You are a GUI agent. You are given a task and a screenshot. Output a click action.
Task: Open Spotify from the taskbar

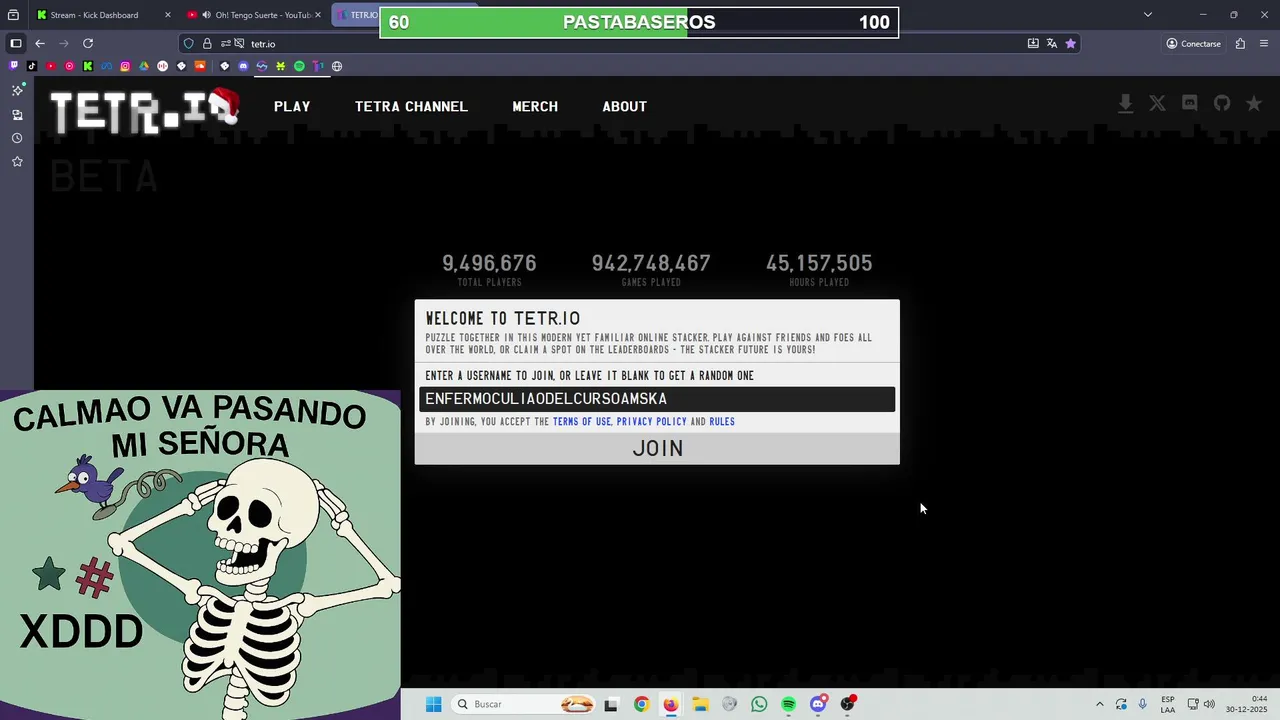click(x=788, y=704)
